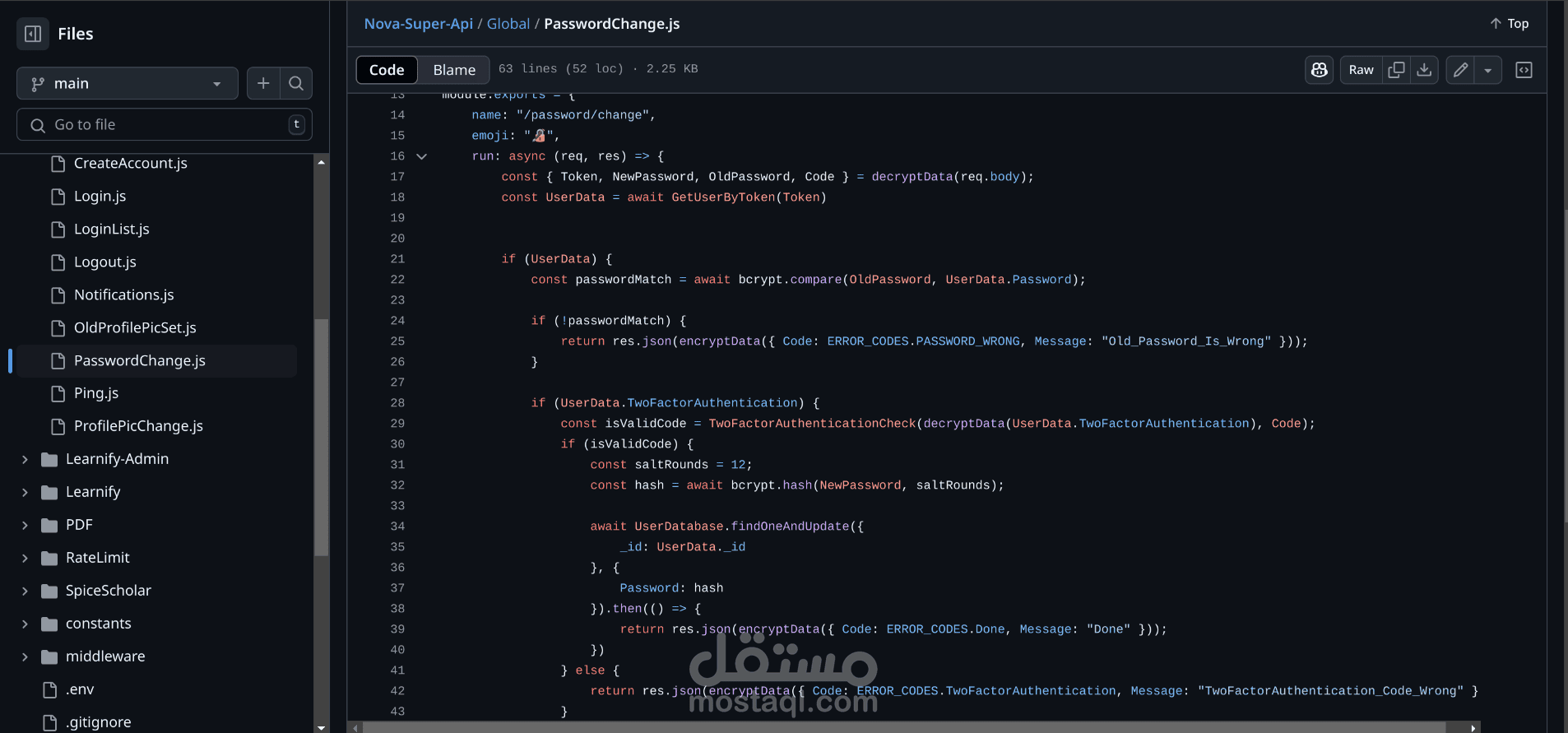Open the main branch selector dropdown

pos(128,83)
